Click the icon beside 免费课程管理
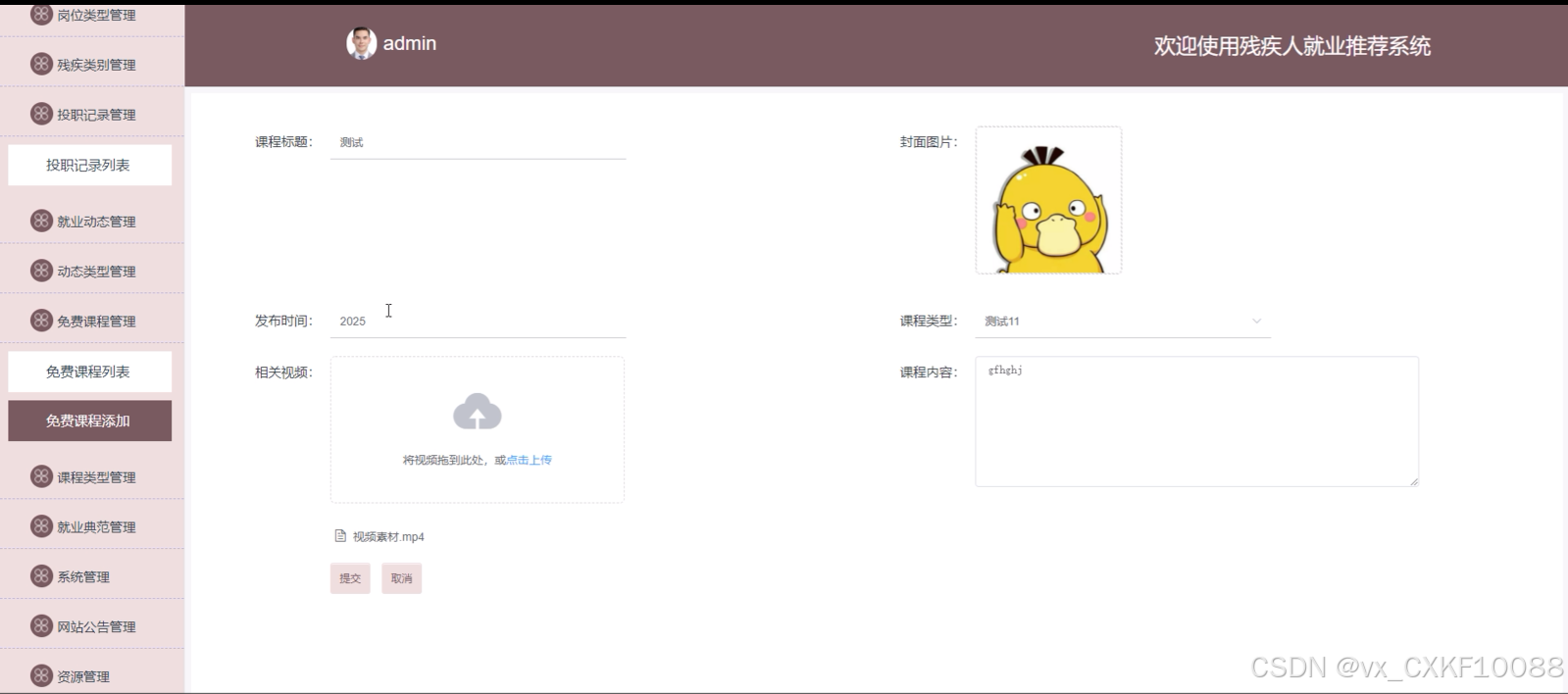1568x694 pixels. (41, 321)
